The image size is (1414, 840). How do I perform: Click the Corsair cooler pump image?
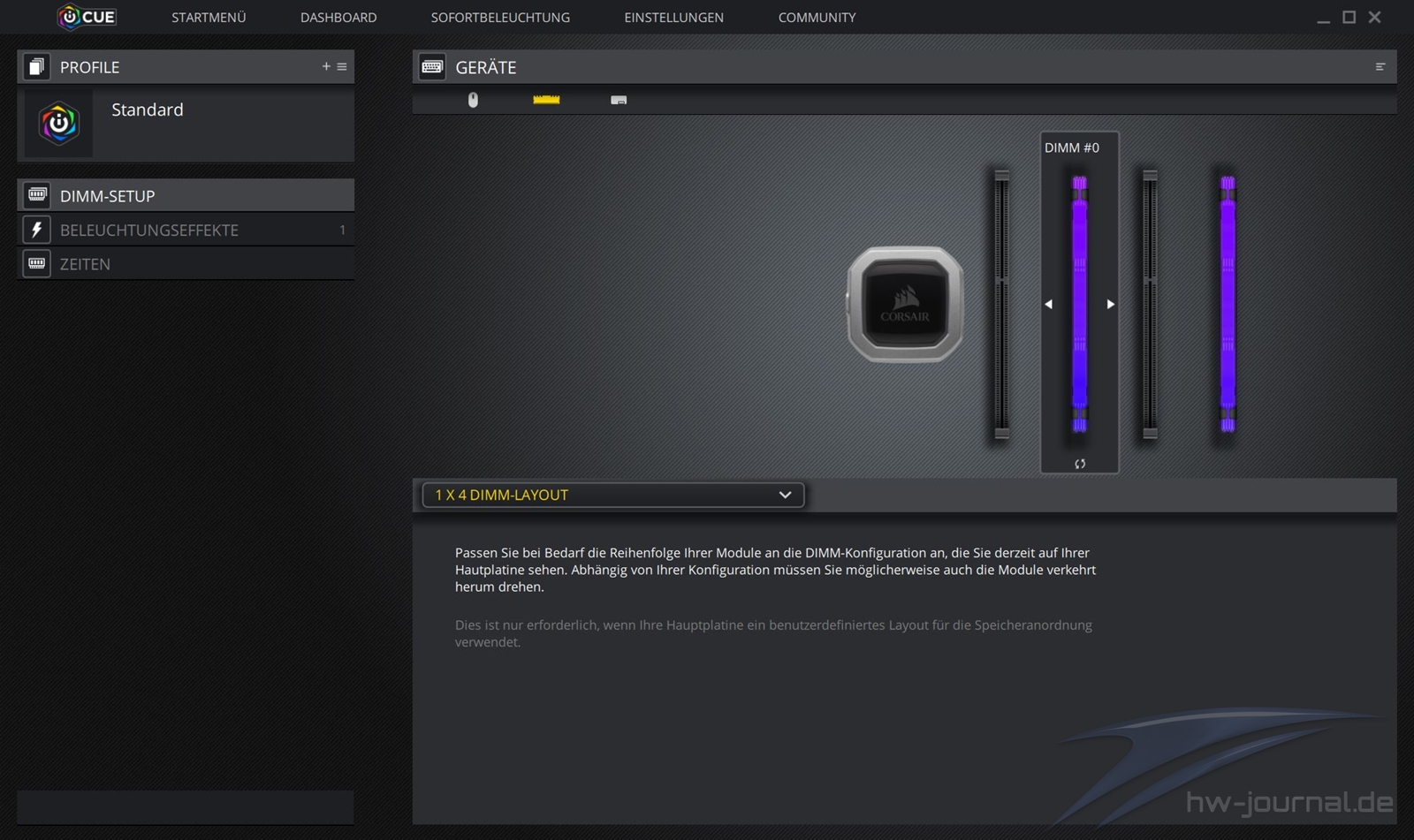pos(905,304)
